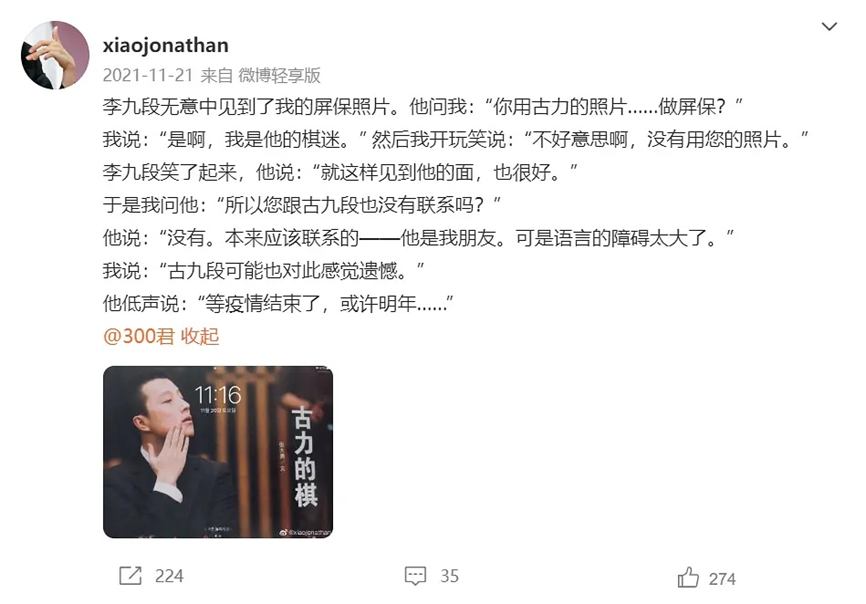Click the 2021-11-21 post timestamp

point(148,75)
